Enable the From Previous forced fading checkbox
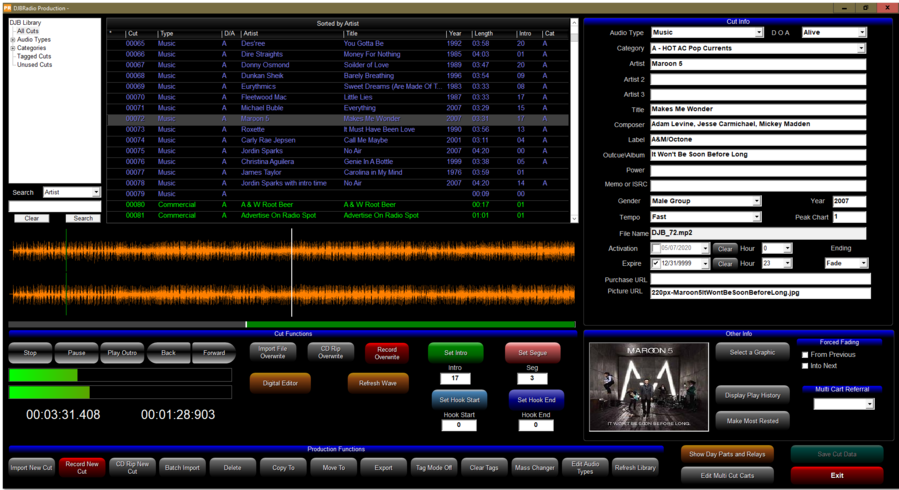 pos(805,355)
